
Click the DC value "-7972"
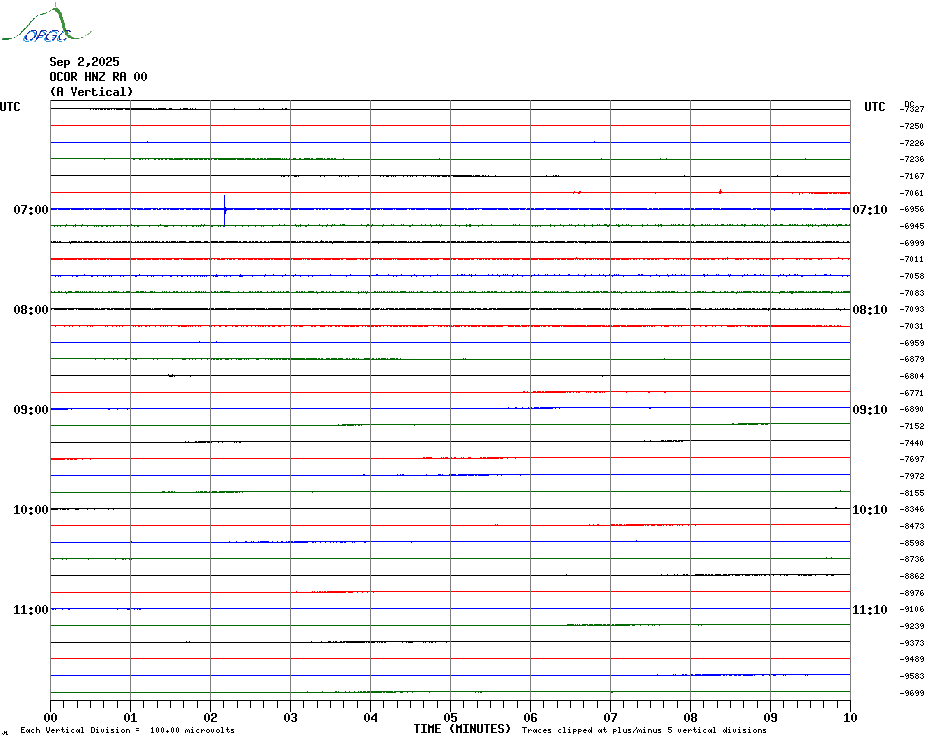pyautogui.click(x=912, y=476)
